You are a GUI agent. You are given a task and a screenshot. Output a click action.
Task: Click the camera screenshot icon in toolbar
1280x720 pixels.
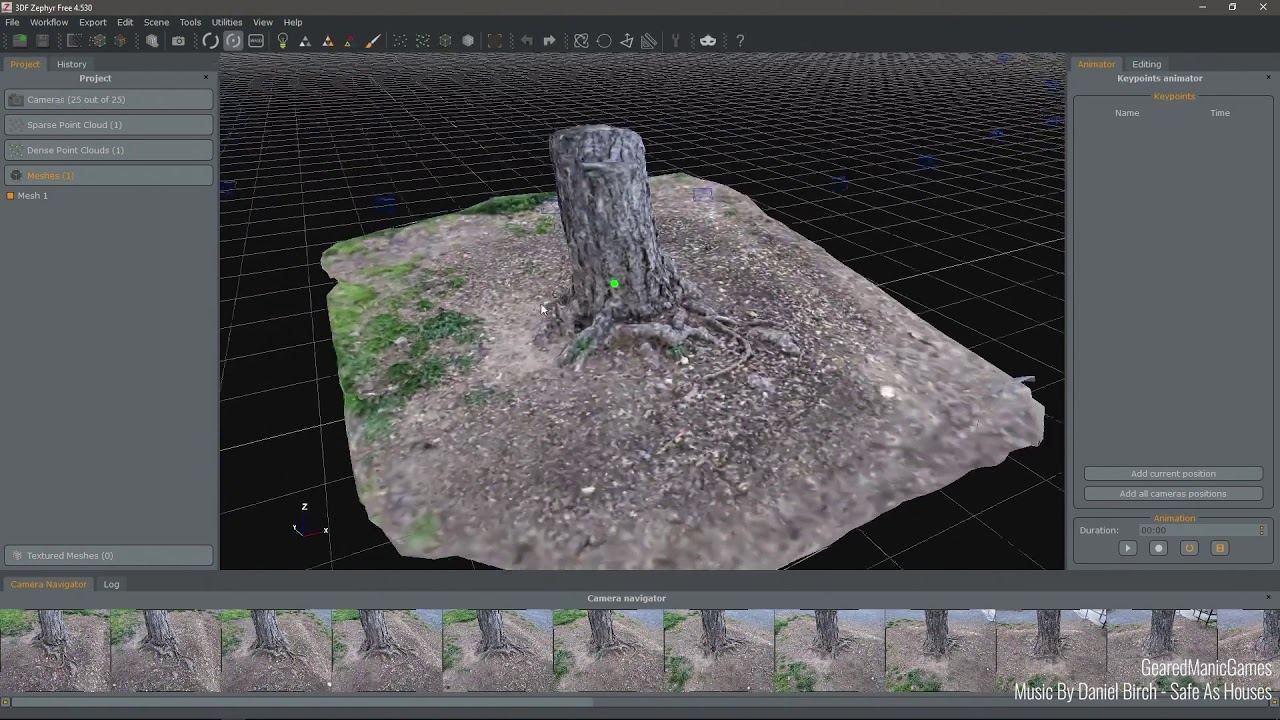(x=178, y=41)
